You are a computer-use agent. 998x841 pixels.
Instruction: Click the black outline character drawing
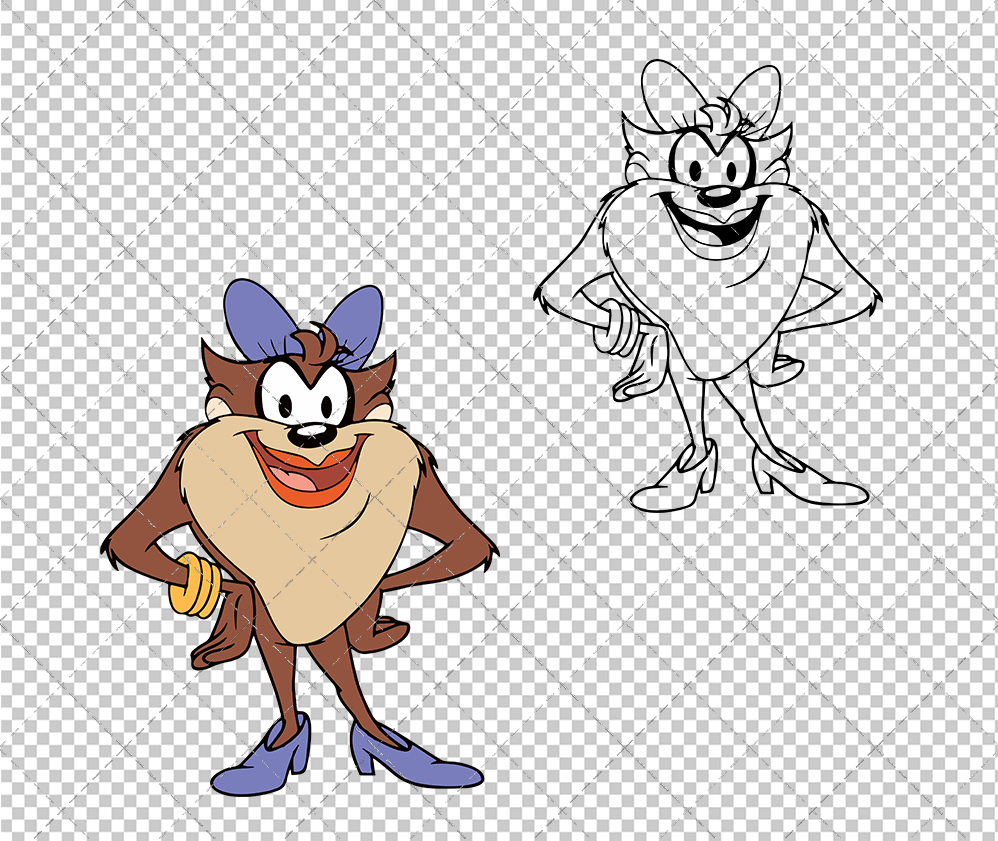pyautogui.click(x=708, y=285)
